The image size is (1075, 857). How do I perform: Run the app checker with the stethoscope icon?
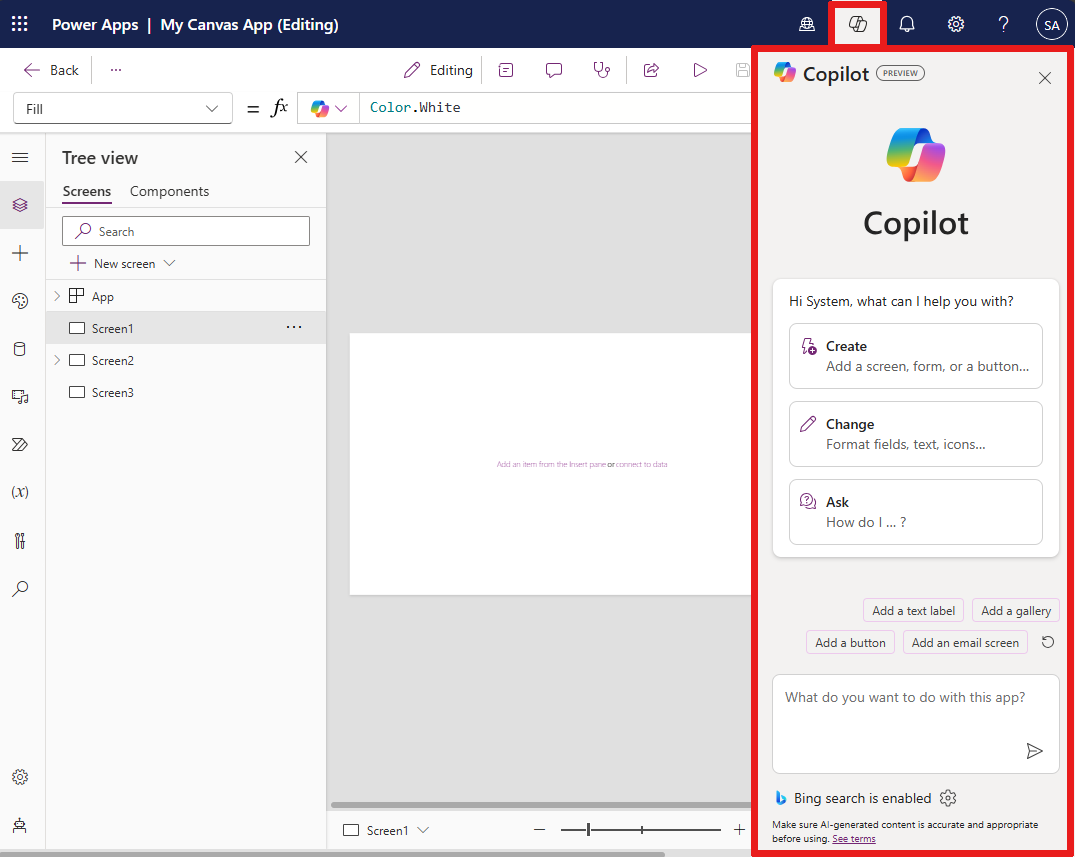click(x=601, y=70)
